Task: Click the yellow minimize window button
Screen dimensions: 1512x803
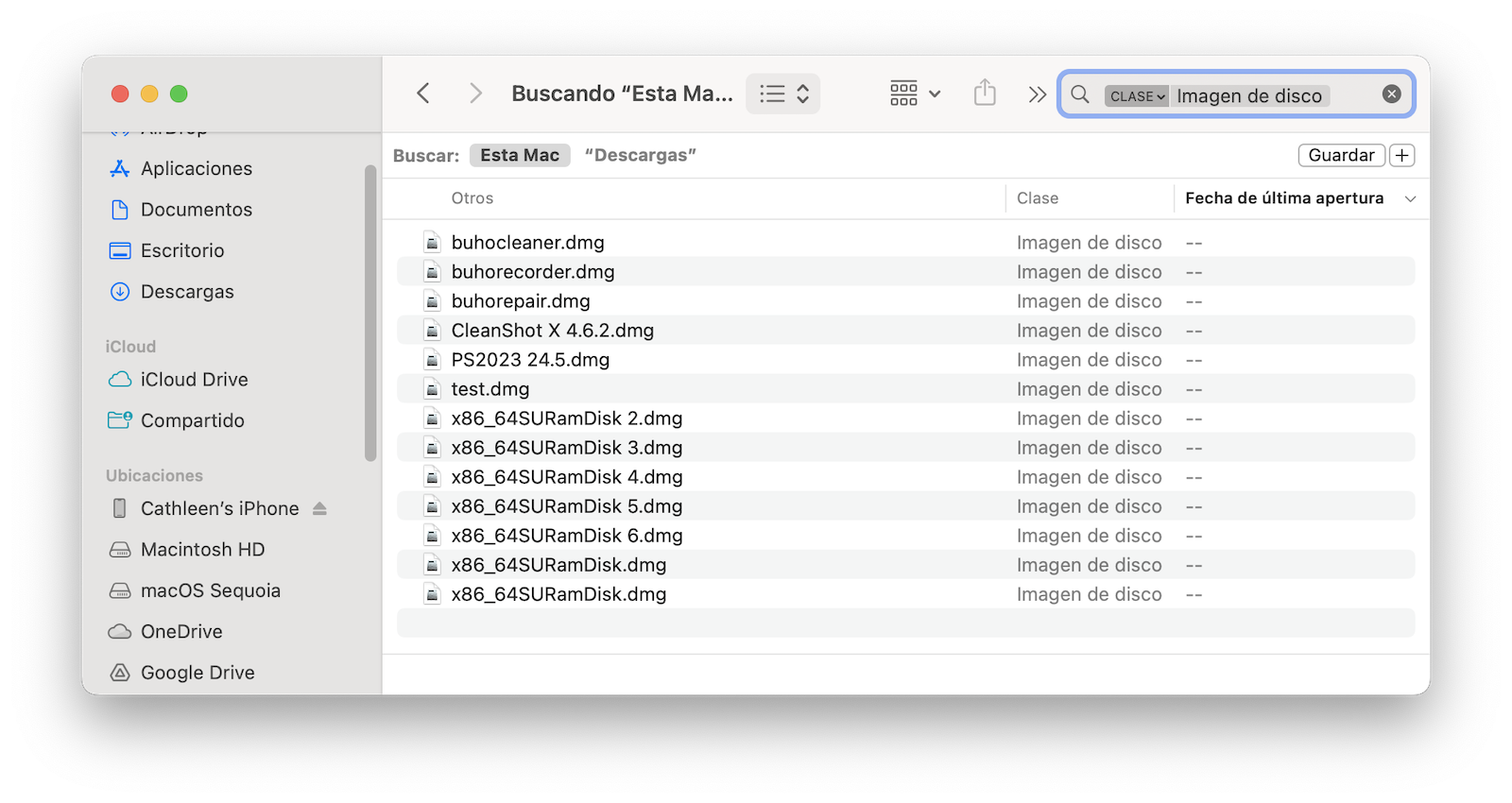Action: click(x=149, y=94)
